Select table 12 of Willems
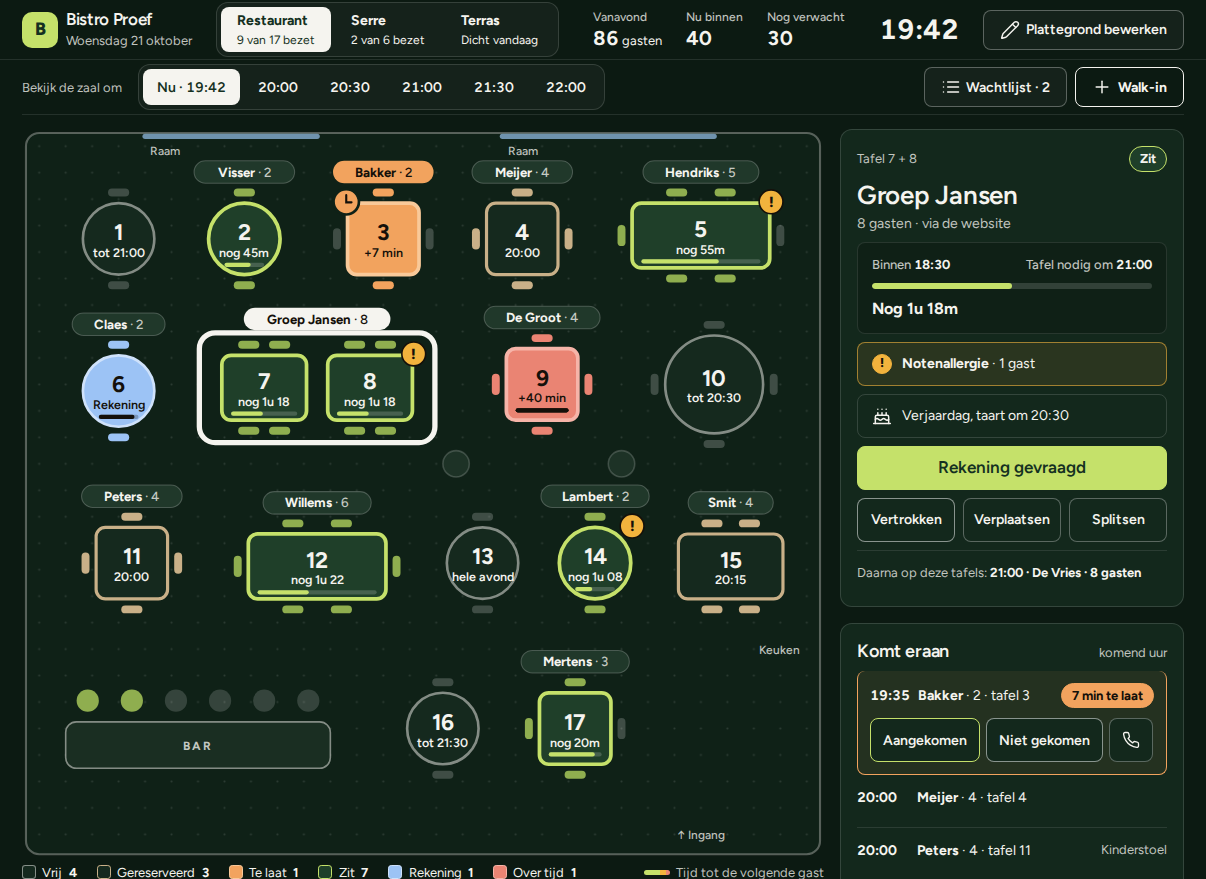This screenshot has height=879, width=1206. click(317, 566)
